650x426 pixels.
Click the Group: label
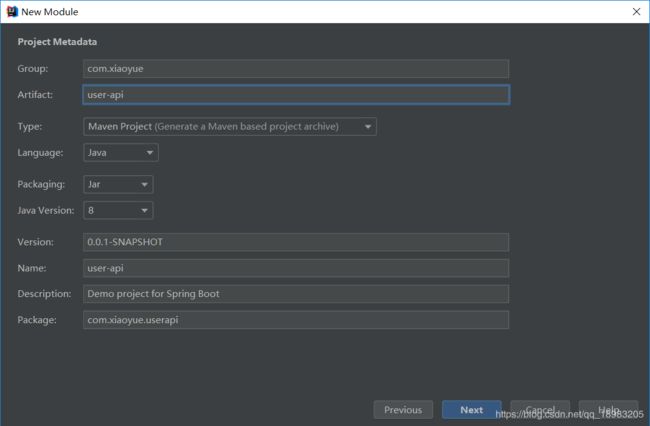33,69
